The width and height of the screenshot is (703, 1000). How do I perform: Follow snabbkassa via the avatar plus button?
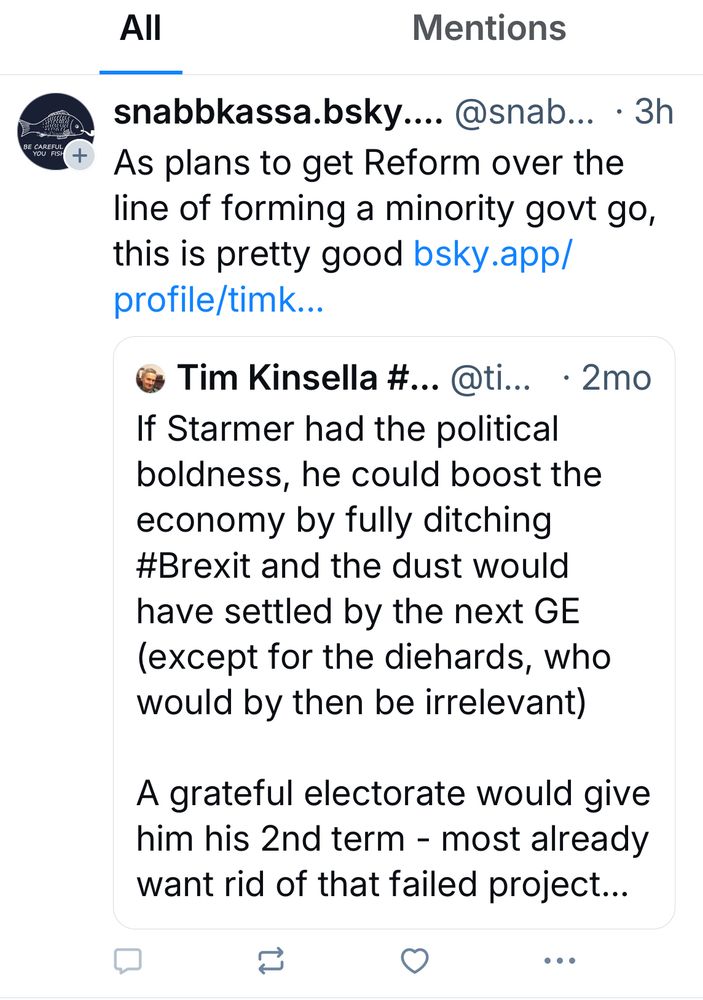pyautogui.click(x=81, y=156)
